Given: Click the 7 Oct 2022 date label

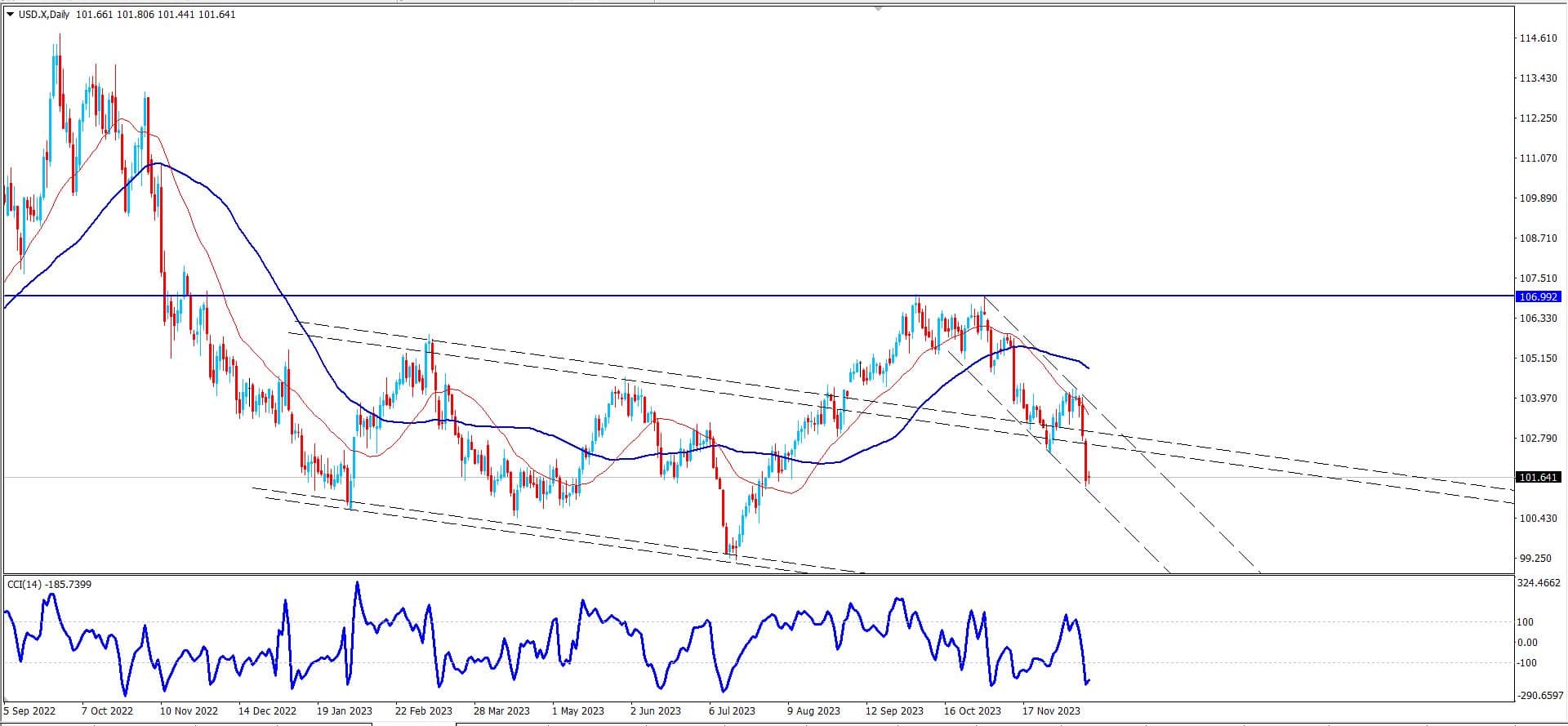Looking at the screenshot, I should coord(108,711).
